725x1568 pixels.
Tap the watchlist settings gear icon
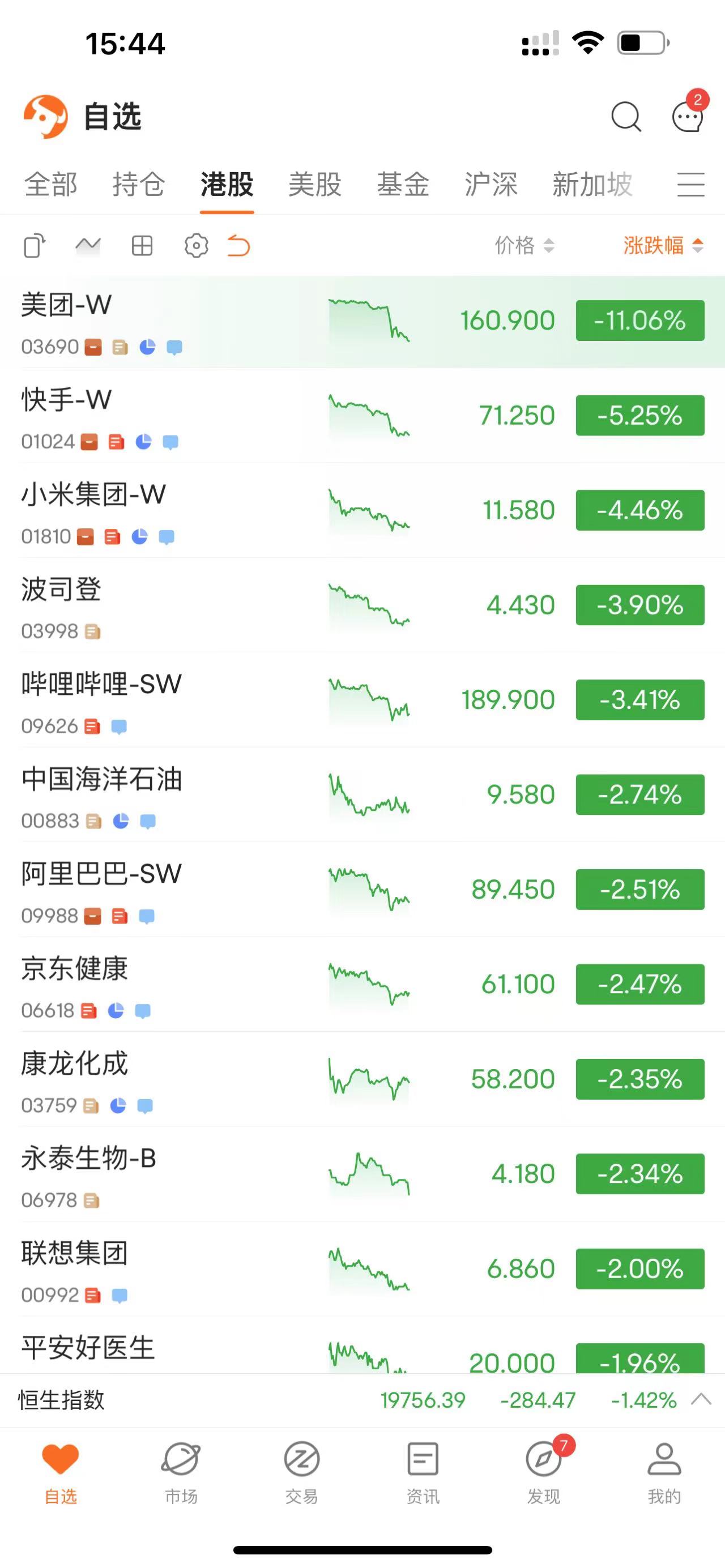196,246
